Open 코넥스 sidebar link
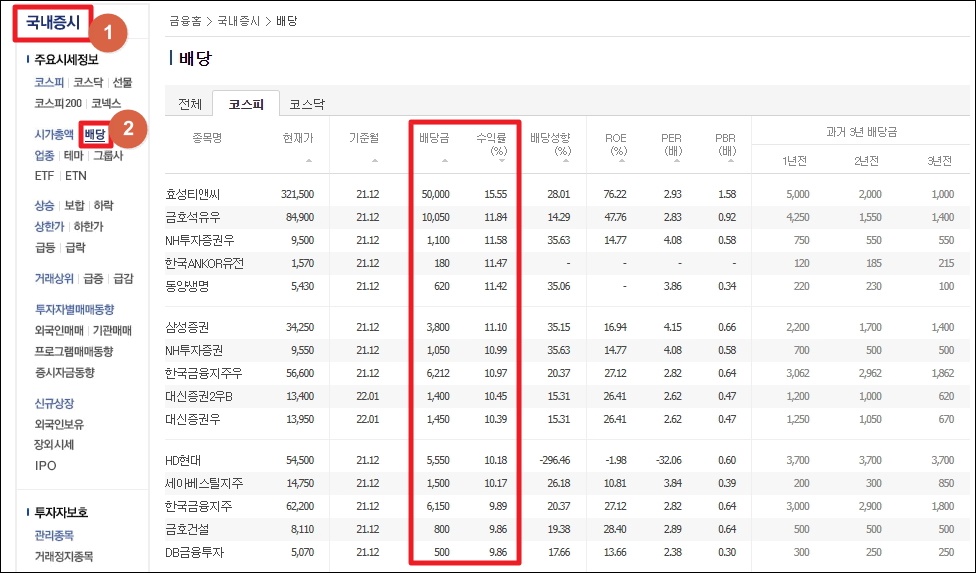Screen dimensions: 976x573 click(106, 103)
